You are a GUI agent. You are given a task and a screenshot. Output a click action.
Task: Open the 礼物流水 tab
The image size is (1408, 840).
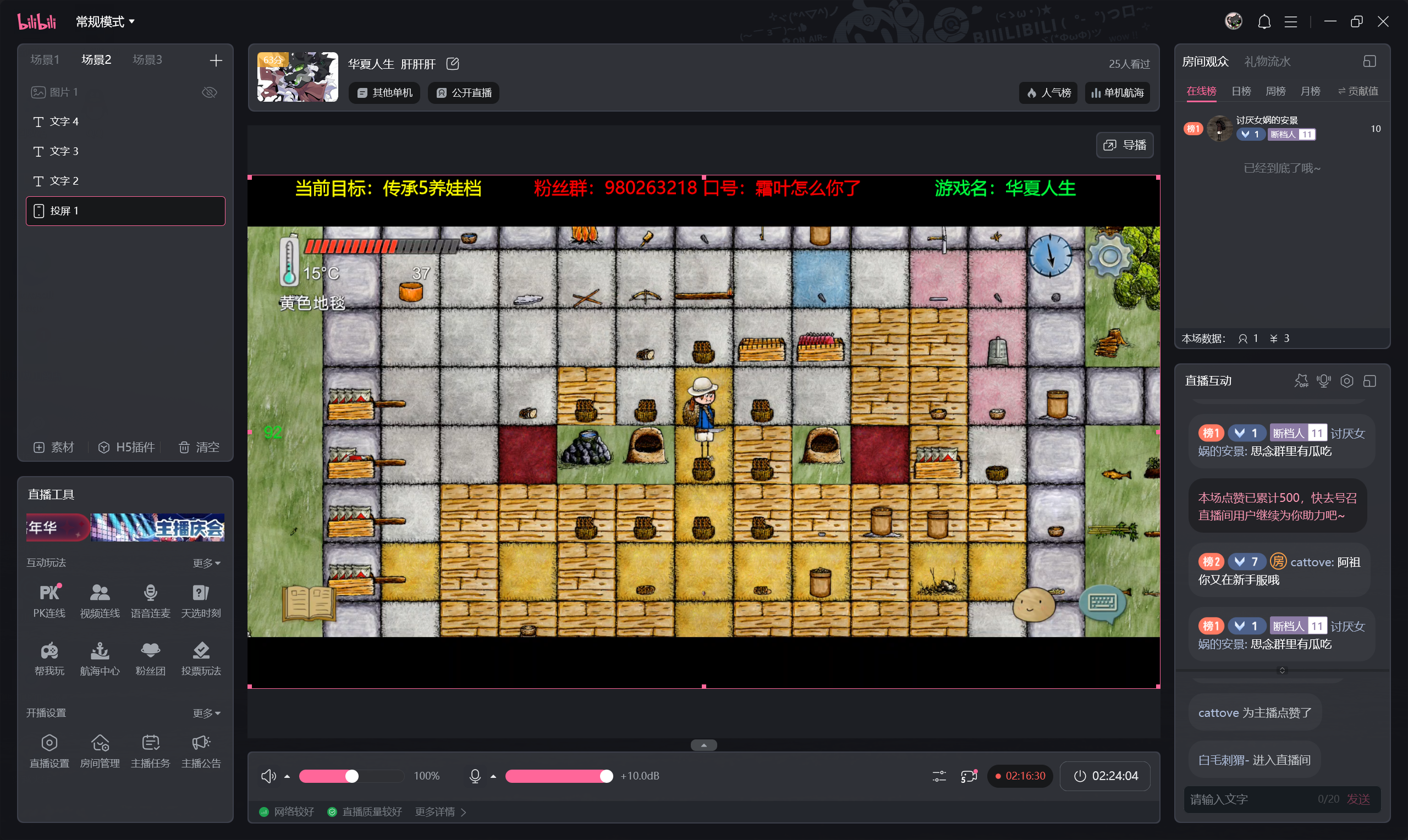tap(1267, 61)
